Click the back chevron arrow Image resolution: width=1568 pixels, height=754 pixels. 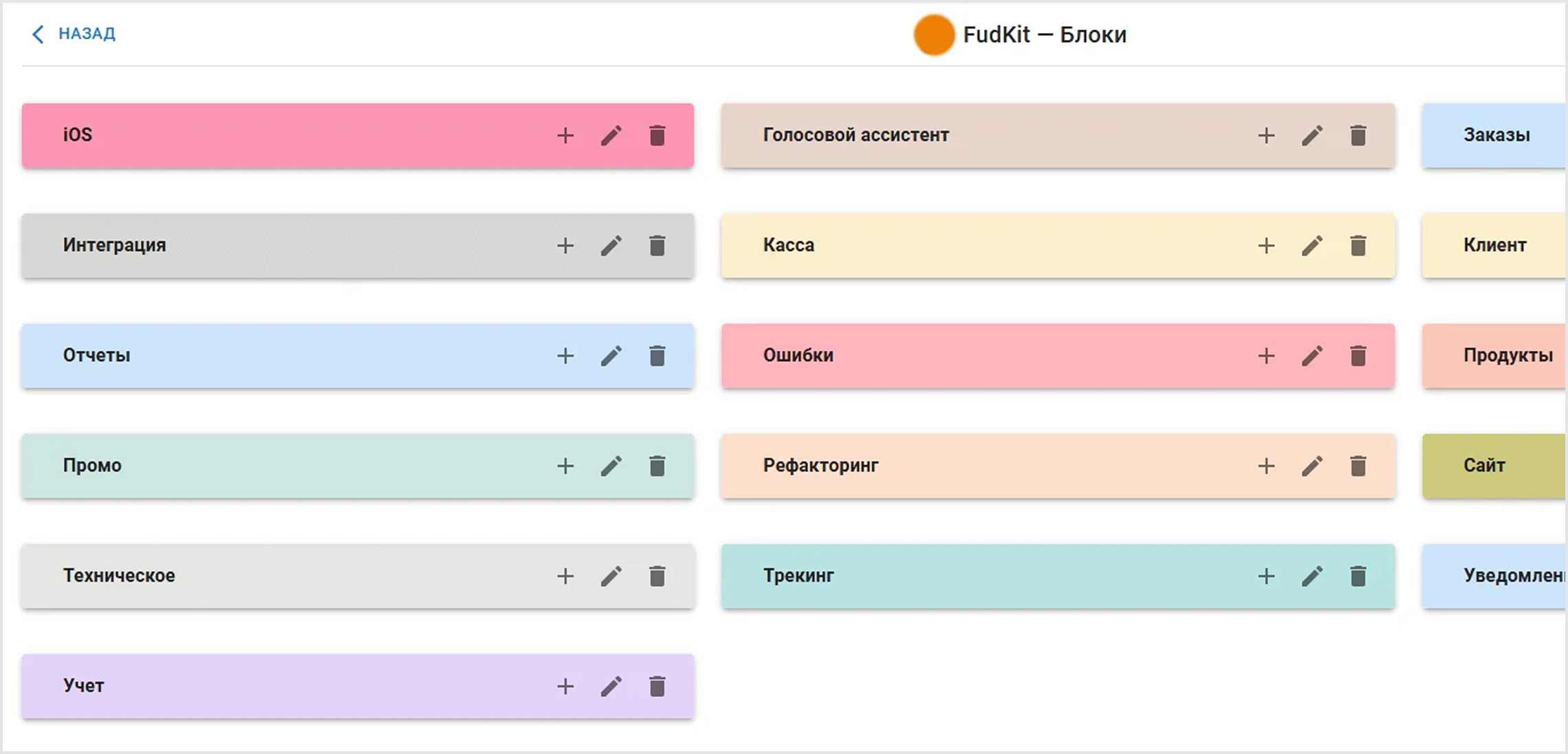coord(38,34)
